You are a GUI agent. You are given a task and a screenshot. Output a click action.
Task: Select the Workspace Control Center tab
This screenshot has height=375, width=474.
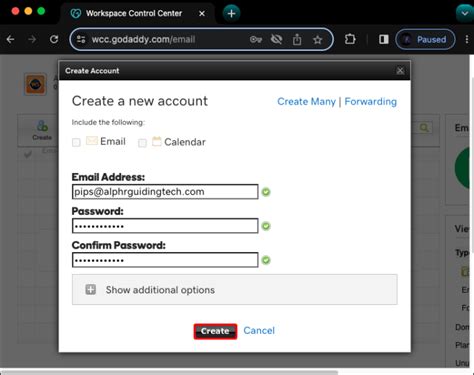[x=138, y=13]
